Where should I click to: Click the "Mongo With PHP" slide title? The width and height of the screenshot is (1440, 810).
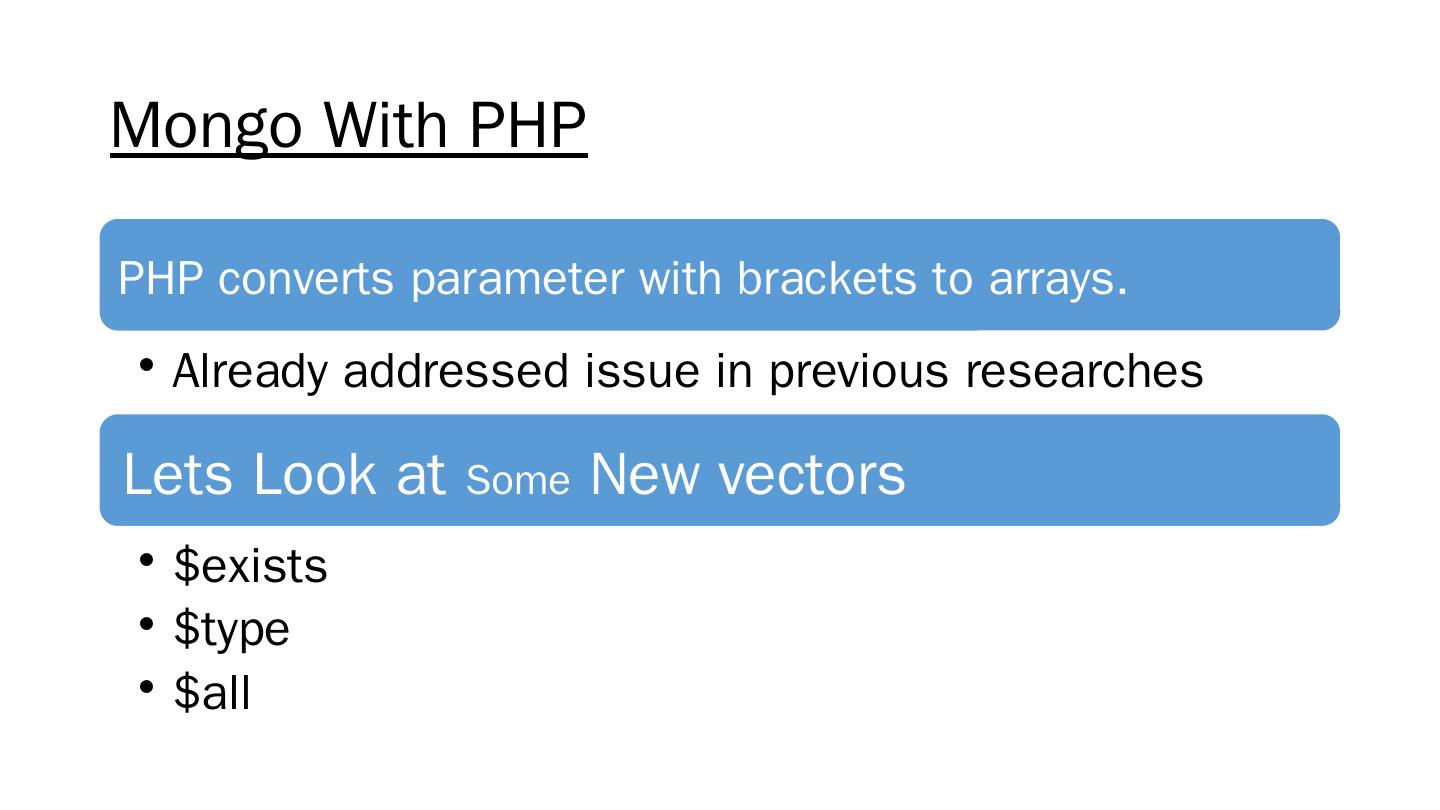click(348, 126)
